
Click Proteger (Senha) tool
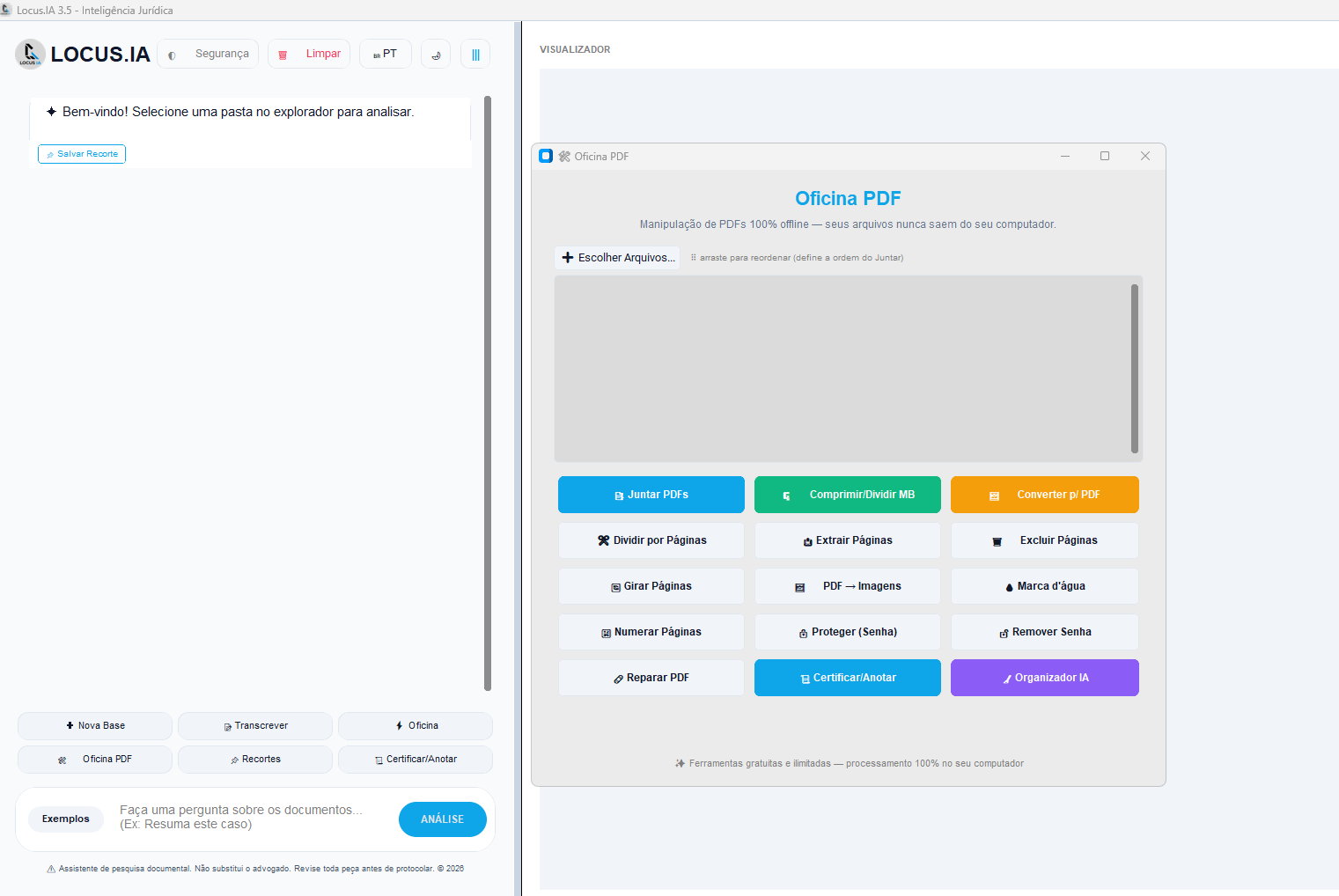[848, 632]
